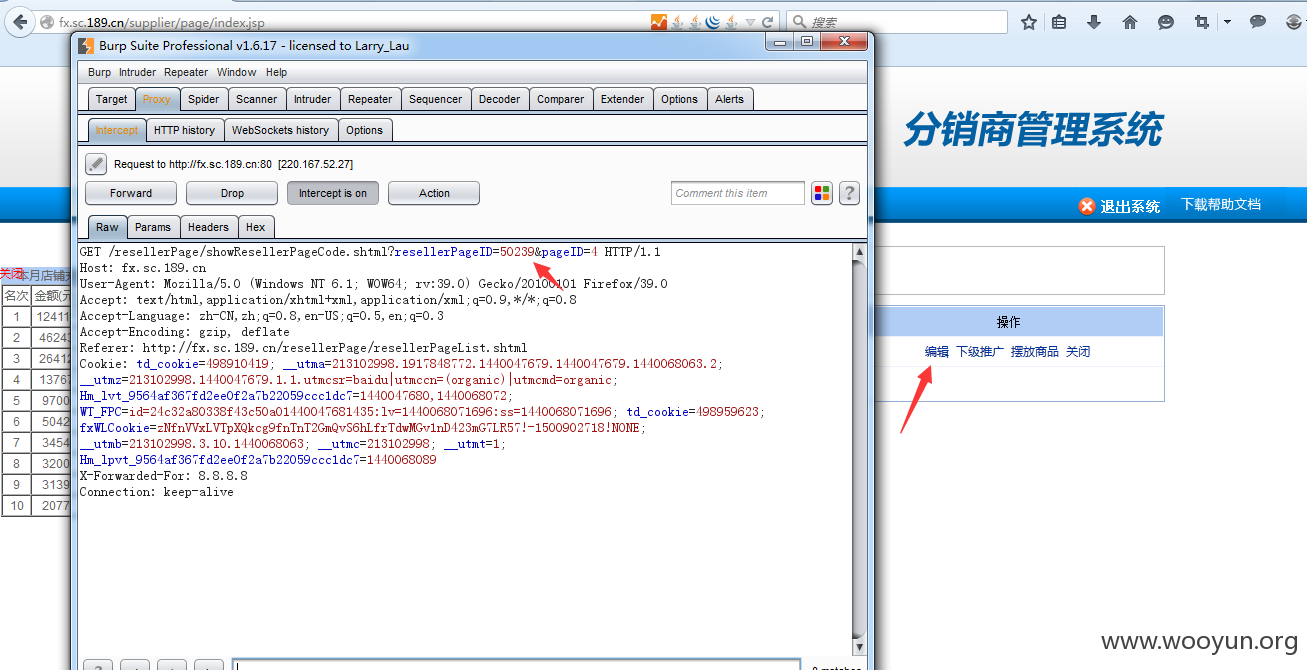Click the blue 关闭 link after 摆放商品
The width and height of the screenshot is (1307, 670).
pos(1078,352)
